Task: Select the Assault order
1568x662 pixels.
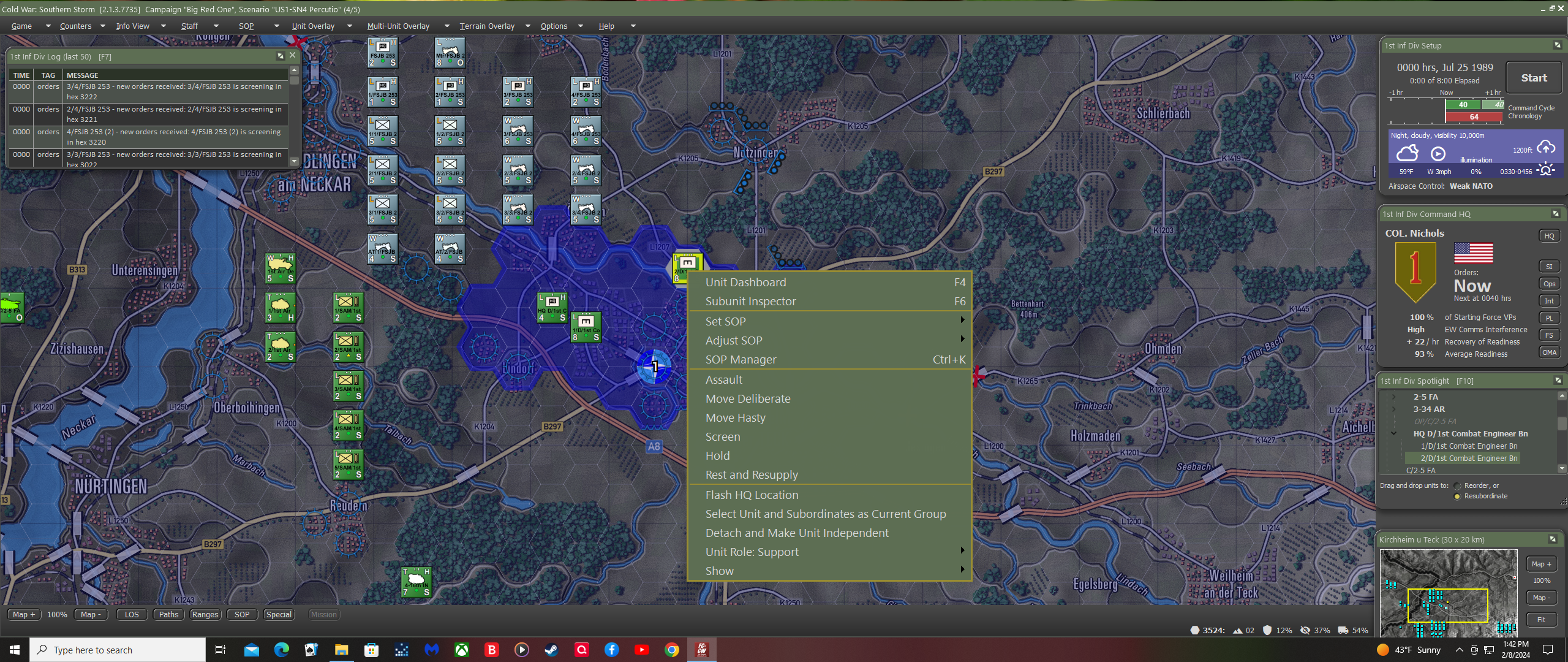Action: click(x=830, y=379)
